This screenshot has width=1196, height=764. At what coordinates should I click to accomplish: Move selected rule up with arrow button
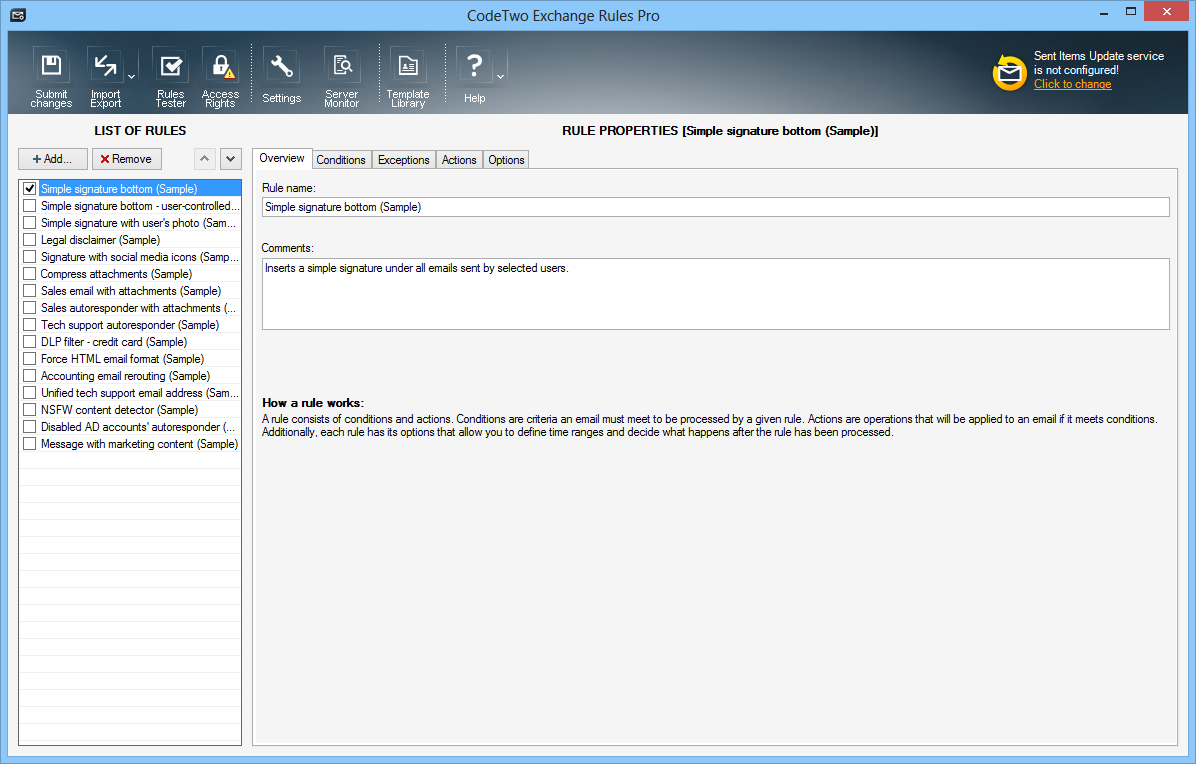pyautogui.click(x=204, y=159)
